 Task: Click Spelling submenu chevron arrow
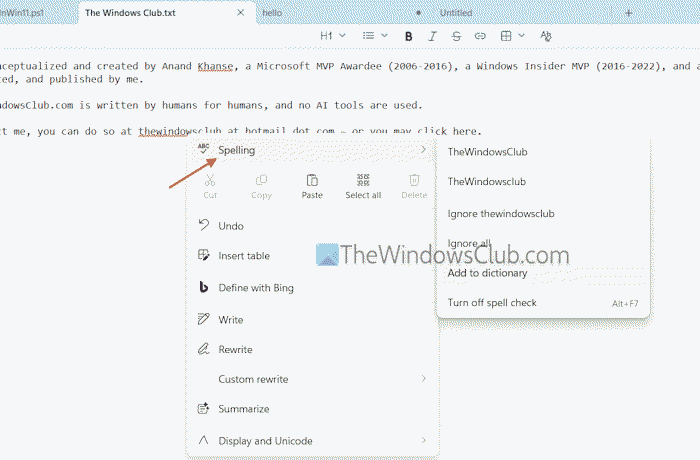[x=423, y=150]
